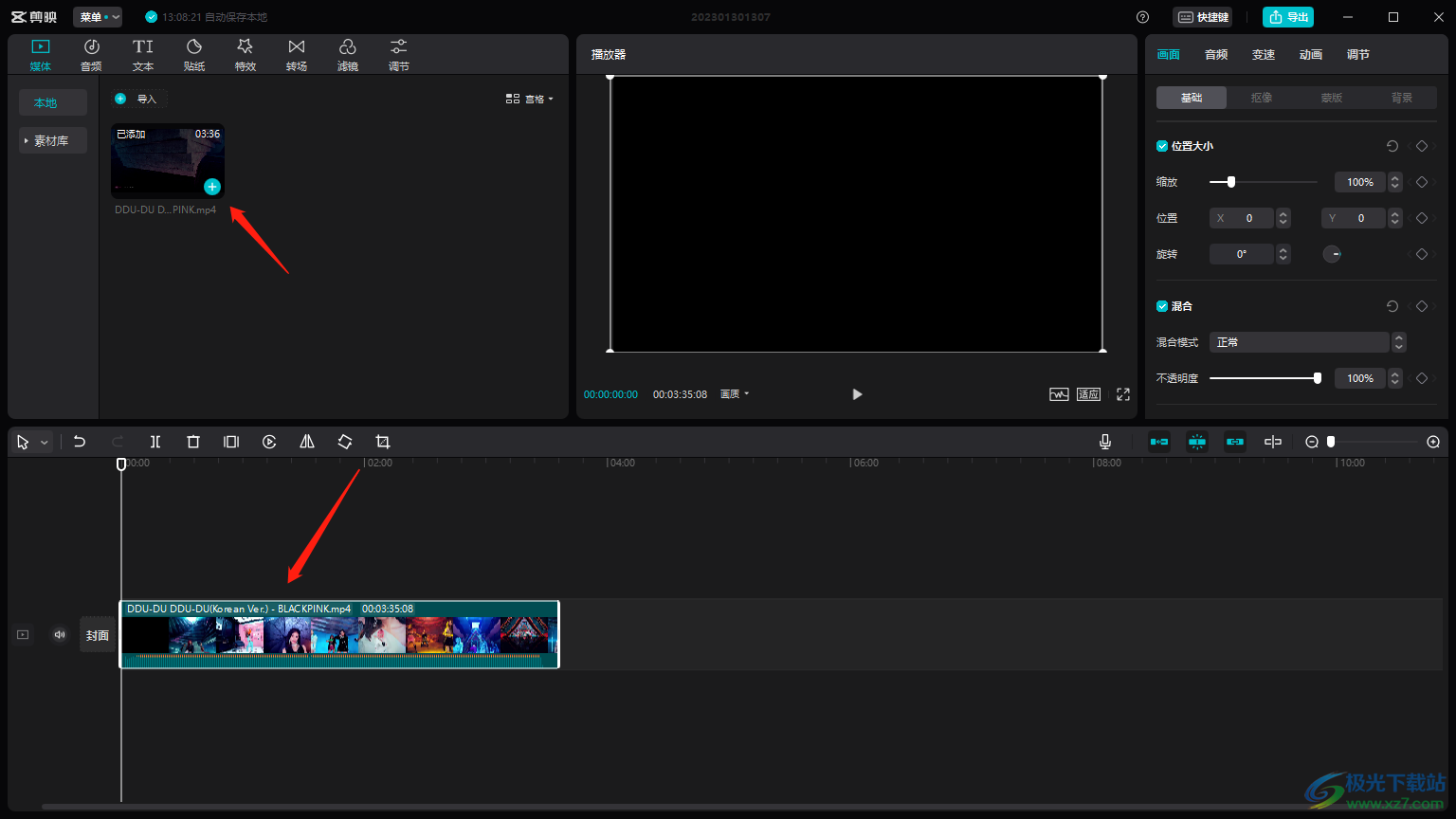Reset the 混合 section
The height and width of the screenshot is (819, 1456).
click(x=1392, y=306)
